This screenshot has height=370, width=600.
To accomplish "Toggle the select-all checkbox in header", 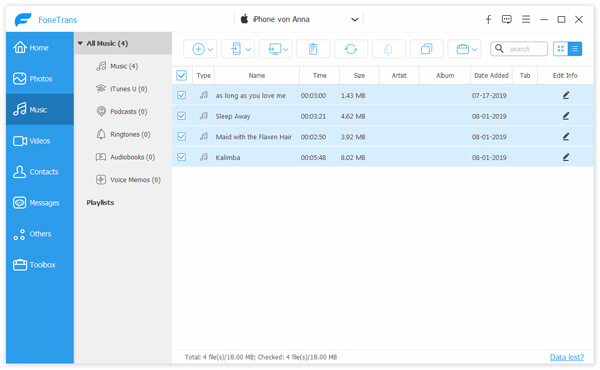I will click(x=181, y=75).
